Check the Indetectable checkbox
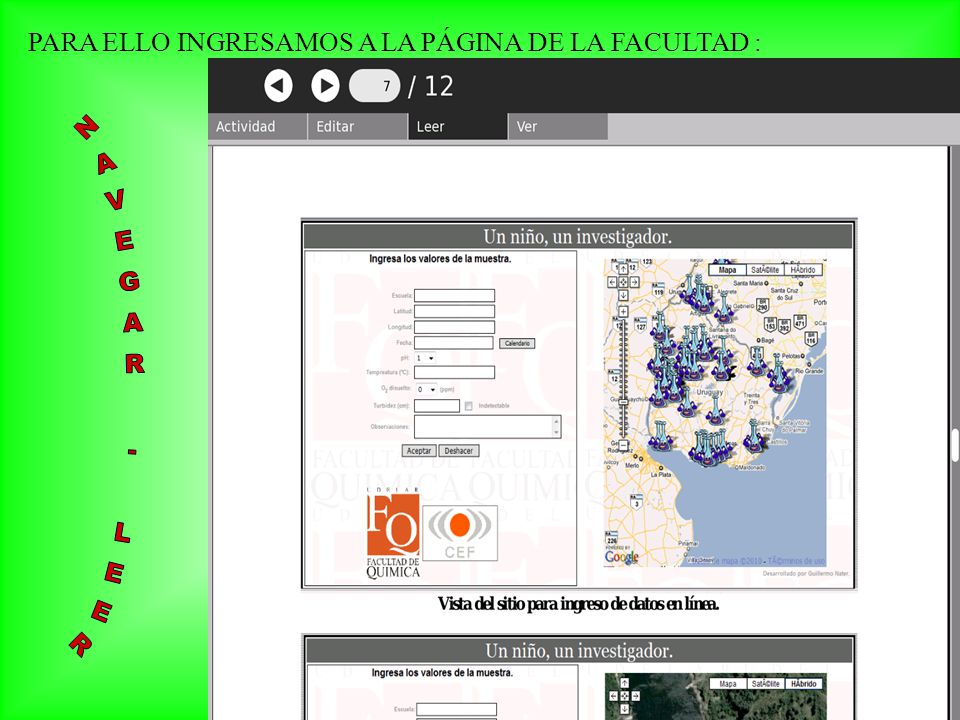 point(468,406)
